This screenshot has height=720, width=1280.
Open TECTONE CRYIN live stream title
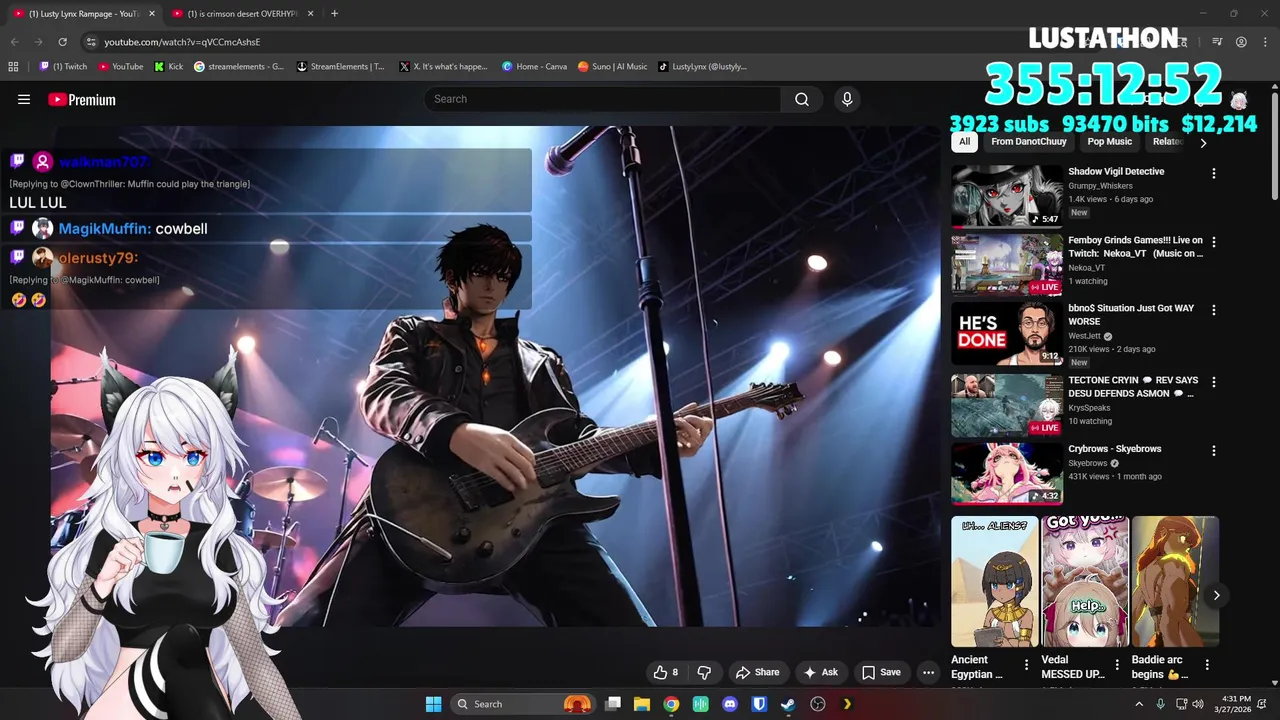(1133, 387)
